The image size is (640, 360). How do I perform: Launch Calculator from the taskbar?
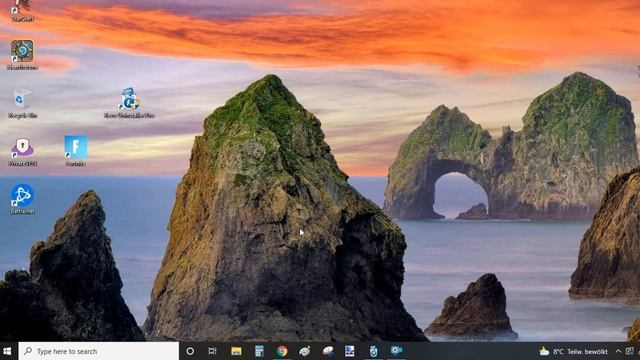coord(259,351)
